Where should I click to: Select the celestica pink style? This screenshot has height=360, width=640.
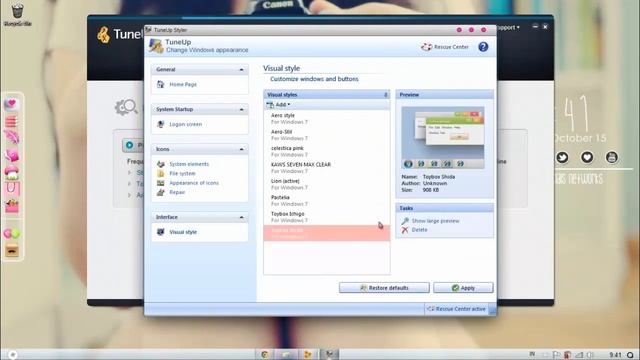(327, 151)
